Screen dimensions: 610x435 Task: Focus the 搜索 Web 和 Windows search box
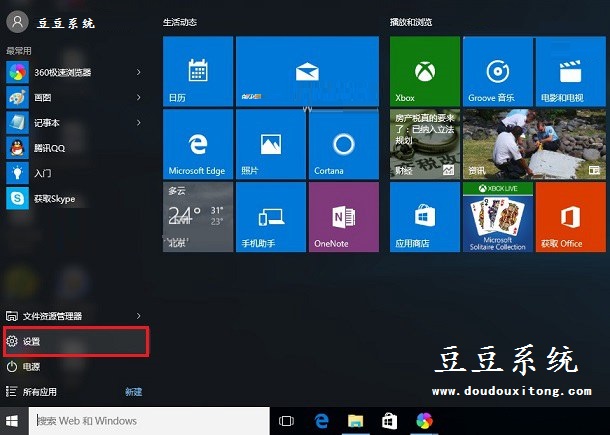click(149, 421)
